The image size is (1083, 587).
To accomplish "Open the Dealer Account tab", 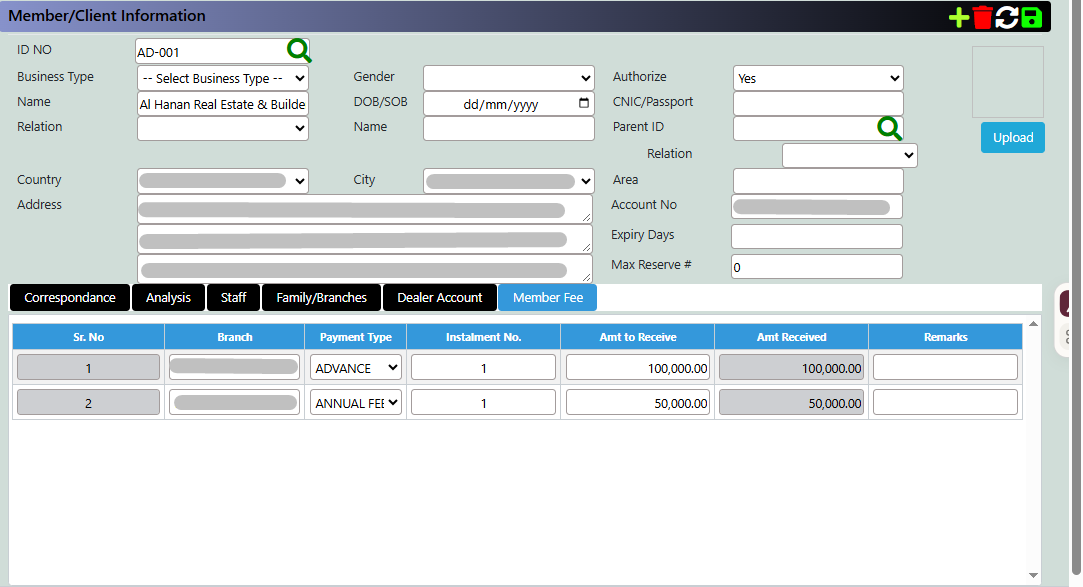I will [439, 298].
